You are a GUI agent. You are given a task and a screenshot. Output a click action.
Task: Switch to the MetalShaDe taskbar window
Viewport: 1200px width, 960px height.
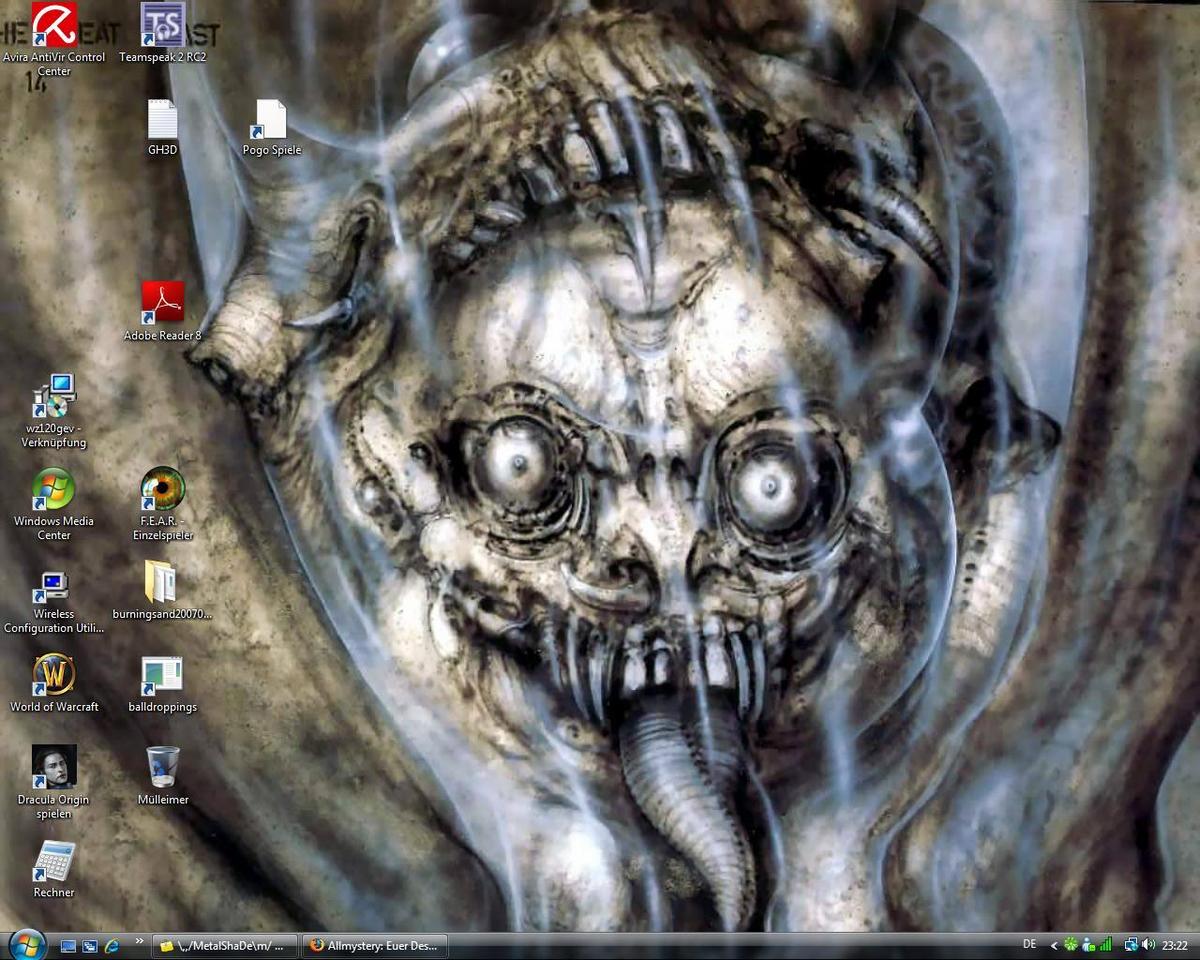225,945
